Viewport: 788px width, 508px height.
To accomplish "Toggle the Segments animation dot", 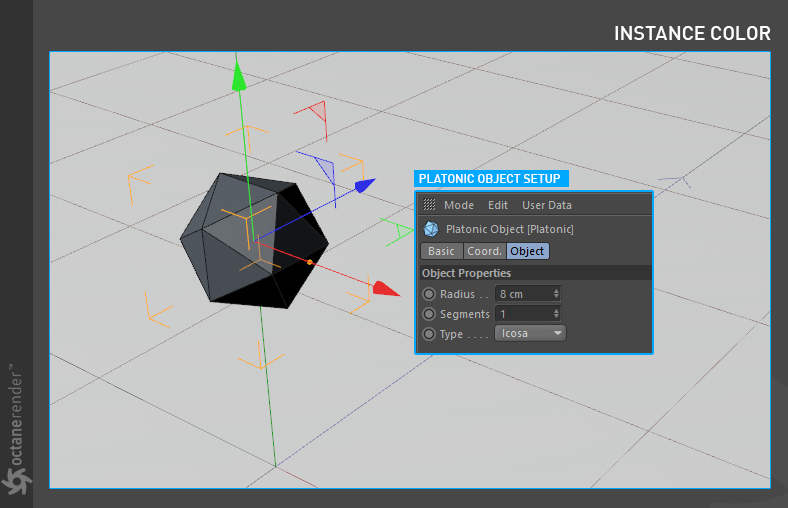I will click(x=429, y=314).
